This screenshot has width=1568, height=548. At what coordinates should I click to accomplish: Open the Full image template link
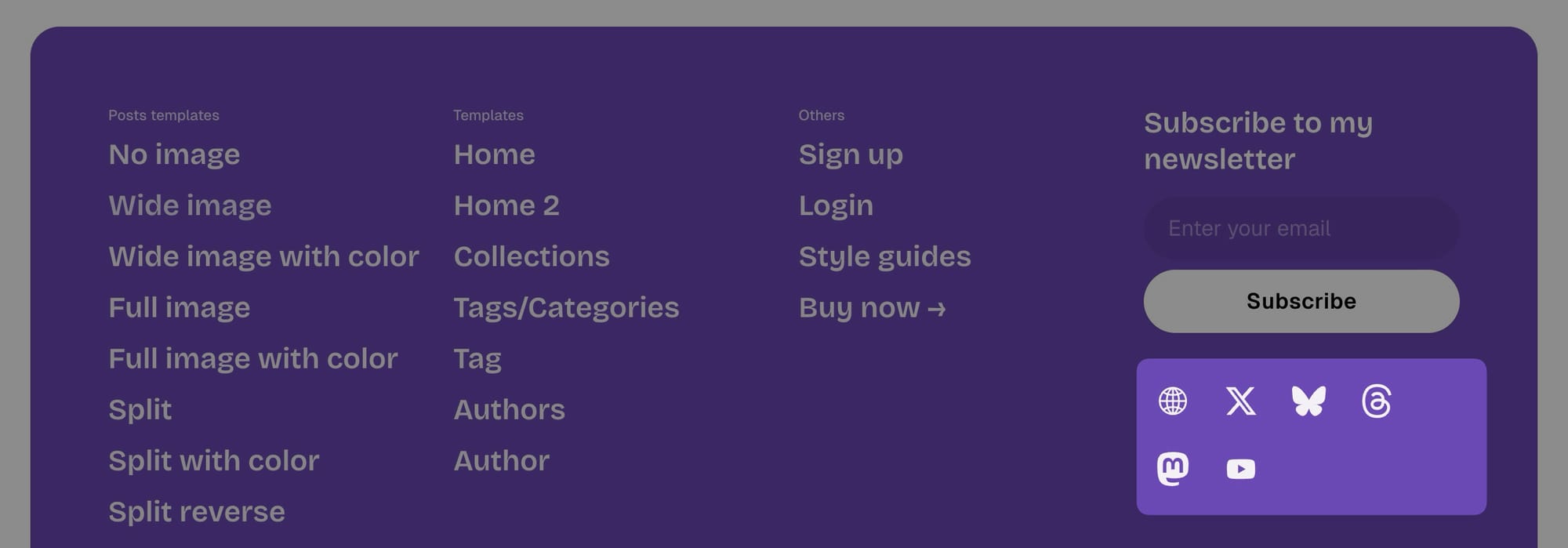pyautogui.click(x=179, y=307)
